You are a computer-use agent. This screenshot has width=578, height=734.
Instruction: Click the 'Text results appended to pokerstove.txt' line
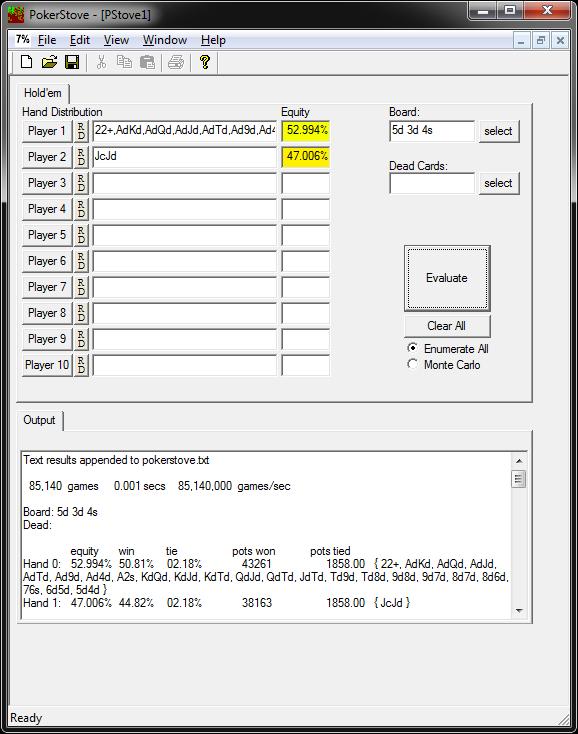coord(116,460)
